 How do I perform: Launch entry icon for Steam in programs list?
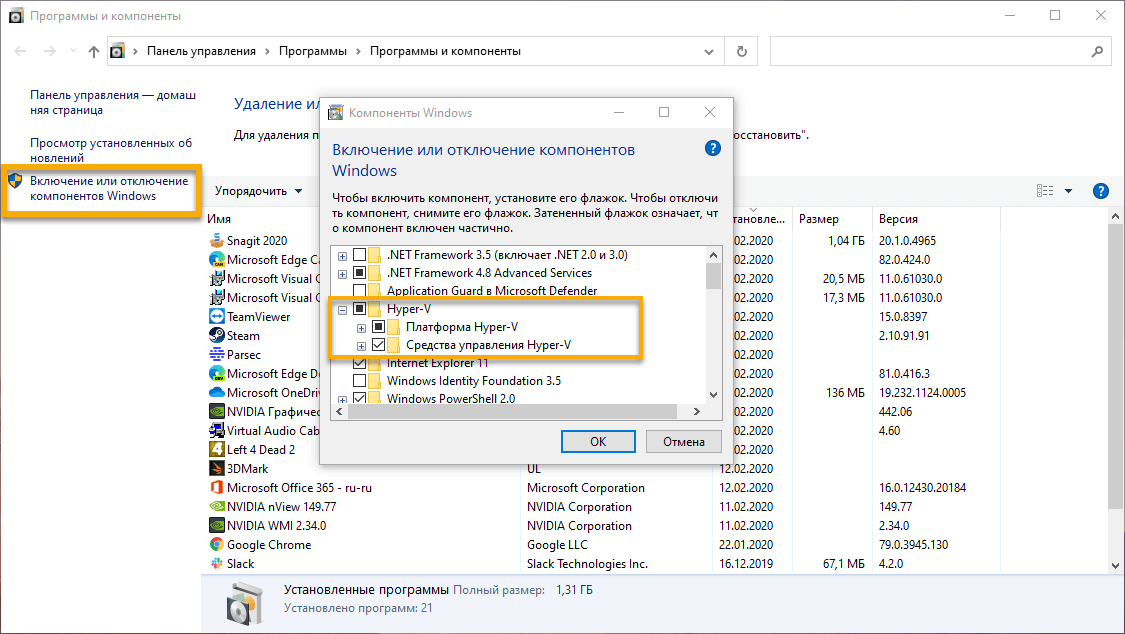pos(218,335)
